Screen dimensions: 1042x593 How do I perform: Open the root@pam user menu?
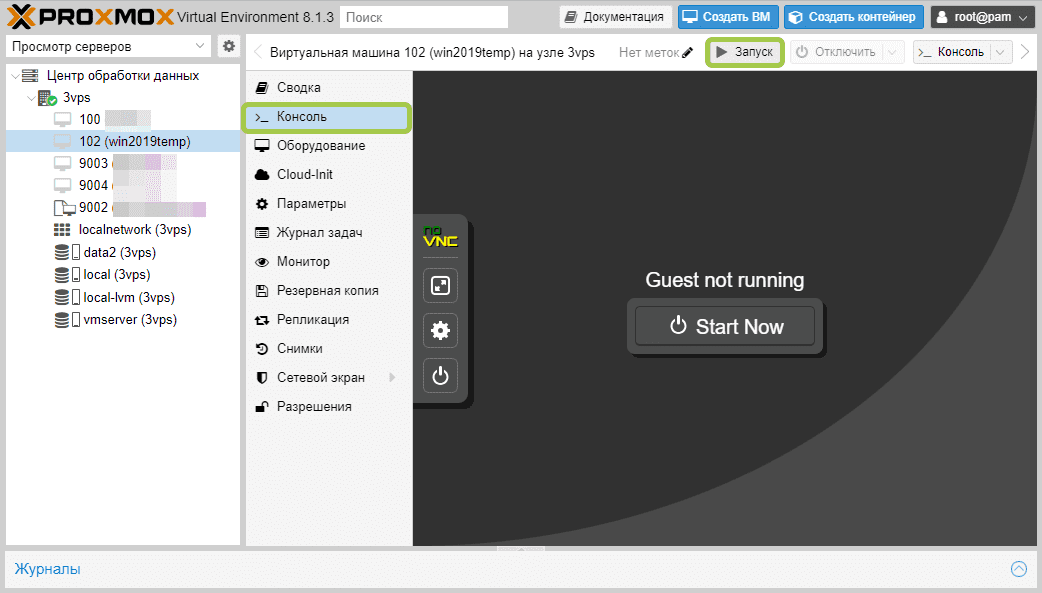click(x=982, y=17)
